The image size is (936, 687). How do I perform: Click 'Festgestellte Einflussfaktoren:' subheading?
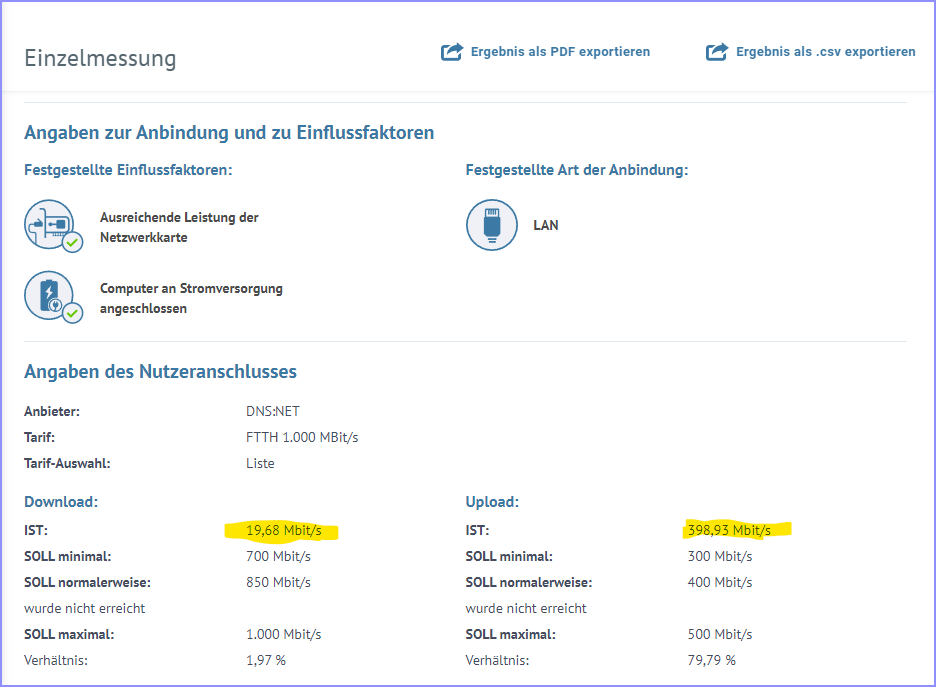click(x=128, y=170)
